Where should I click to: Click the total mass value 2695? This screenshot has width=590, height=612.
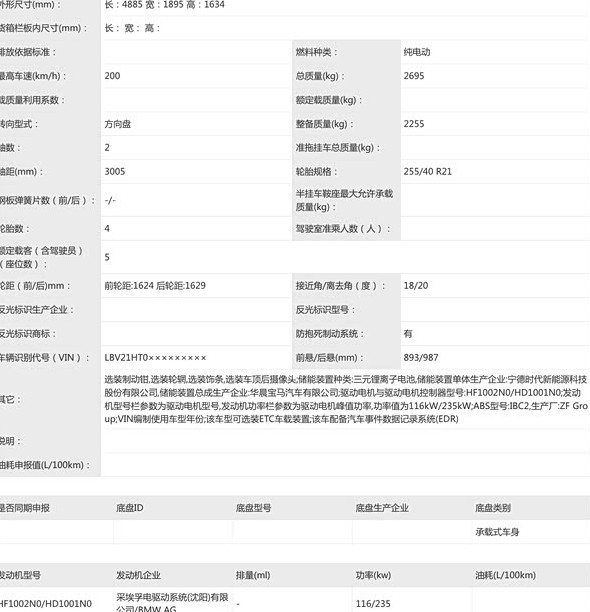(x=414, y=76)
